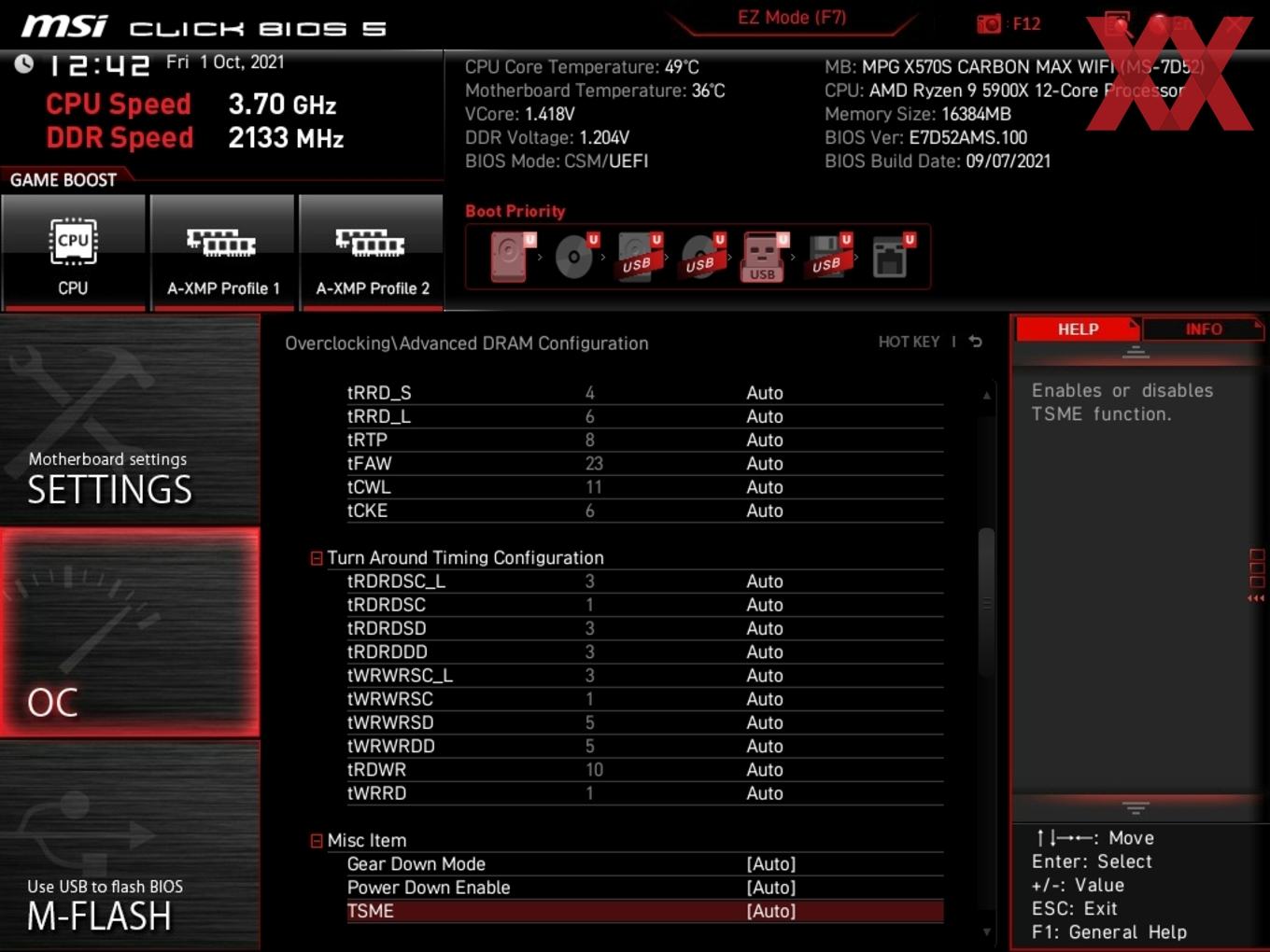The image size is (1270, 952).
Task: Click the settings list scrollbar thumb
Action: (986, 604)
